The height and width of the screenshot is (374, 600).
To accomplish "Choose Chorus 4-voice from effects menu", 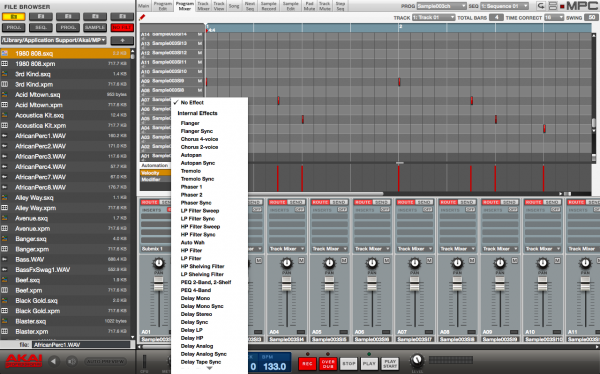I will 199,139.
